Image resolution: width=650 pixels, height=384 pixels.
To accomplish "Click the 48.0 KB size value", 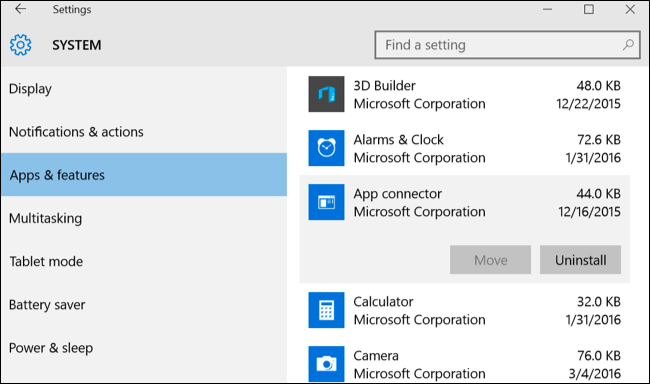I will (x=599, y=85).
